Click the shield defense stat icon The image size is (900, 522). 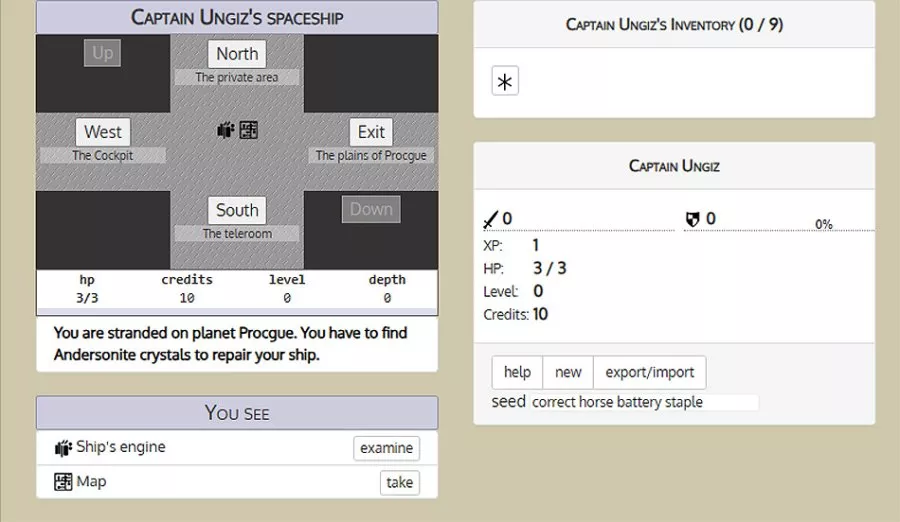coord(692,219)
